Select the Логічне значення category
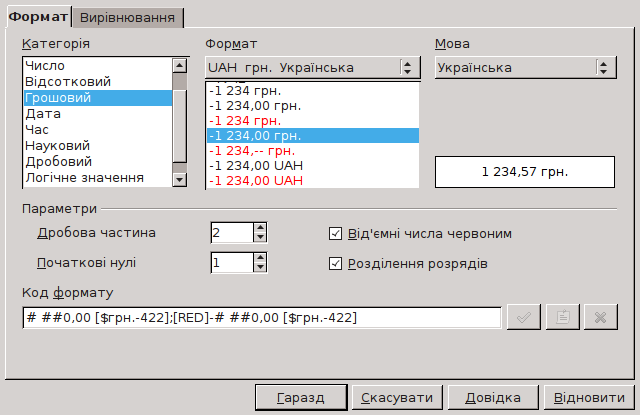 [98, 178]
